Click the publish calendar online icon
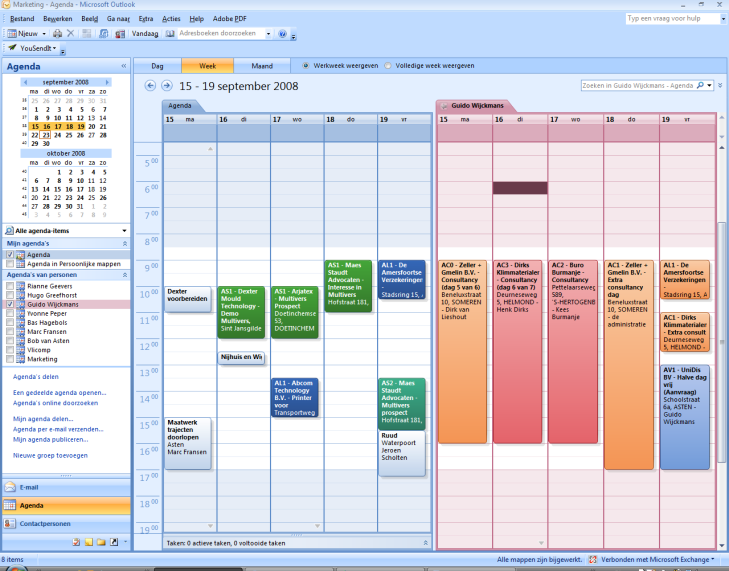 pyautogui.click(x=120, y=33)
